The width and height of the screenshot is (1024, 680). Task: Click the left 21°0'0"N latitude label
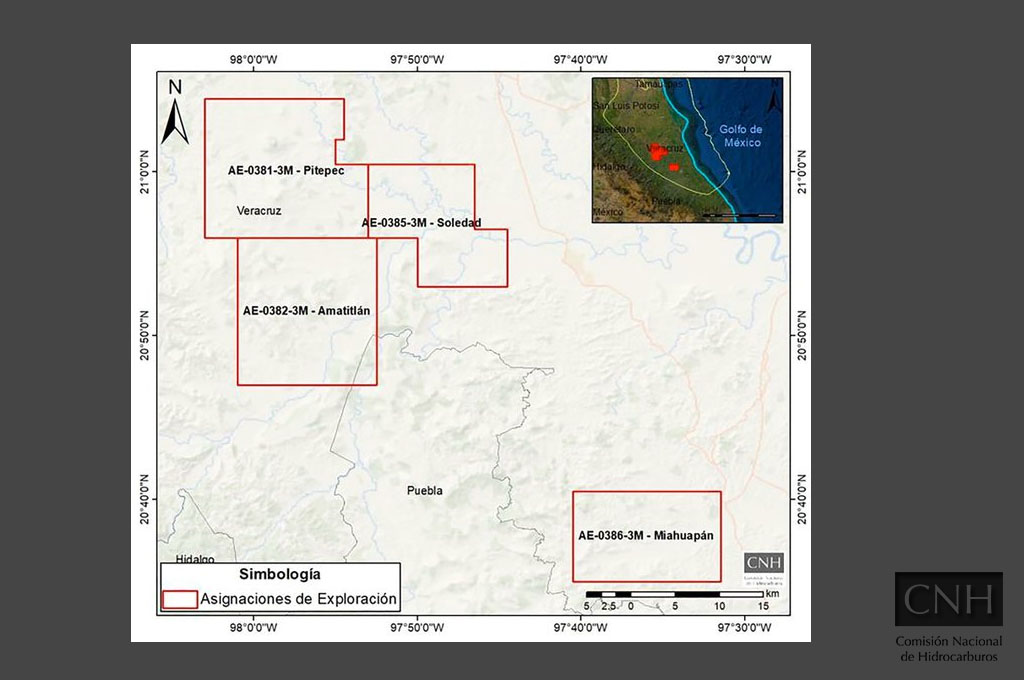click(144, 172)
